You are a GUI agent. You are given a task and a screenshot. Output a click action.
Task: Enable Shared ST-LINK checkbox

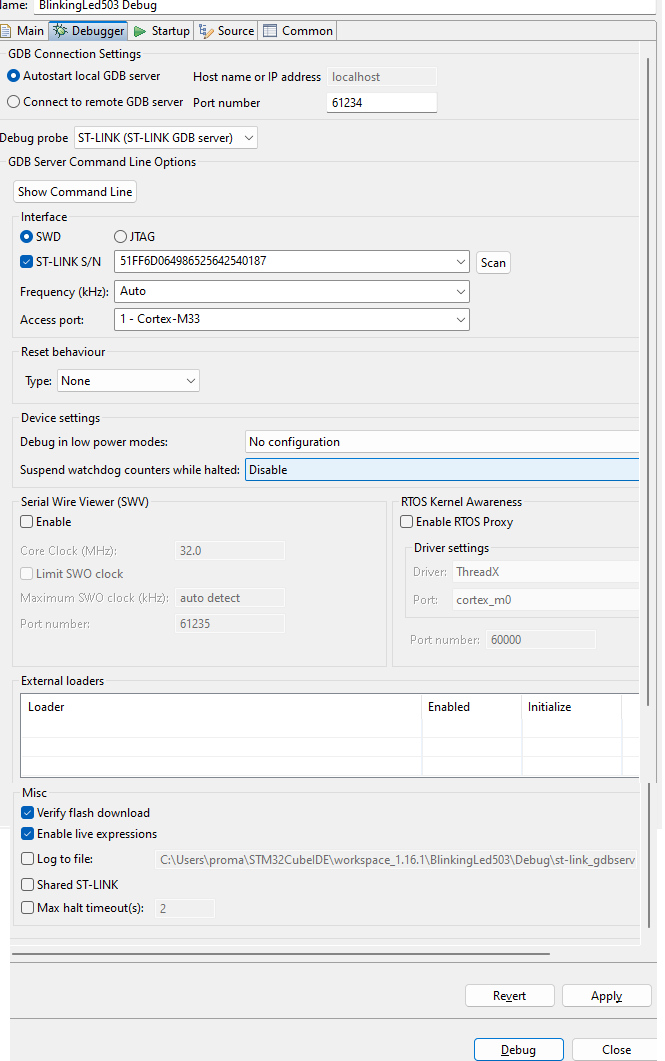[28, 884]
